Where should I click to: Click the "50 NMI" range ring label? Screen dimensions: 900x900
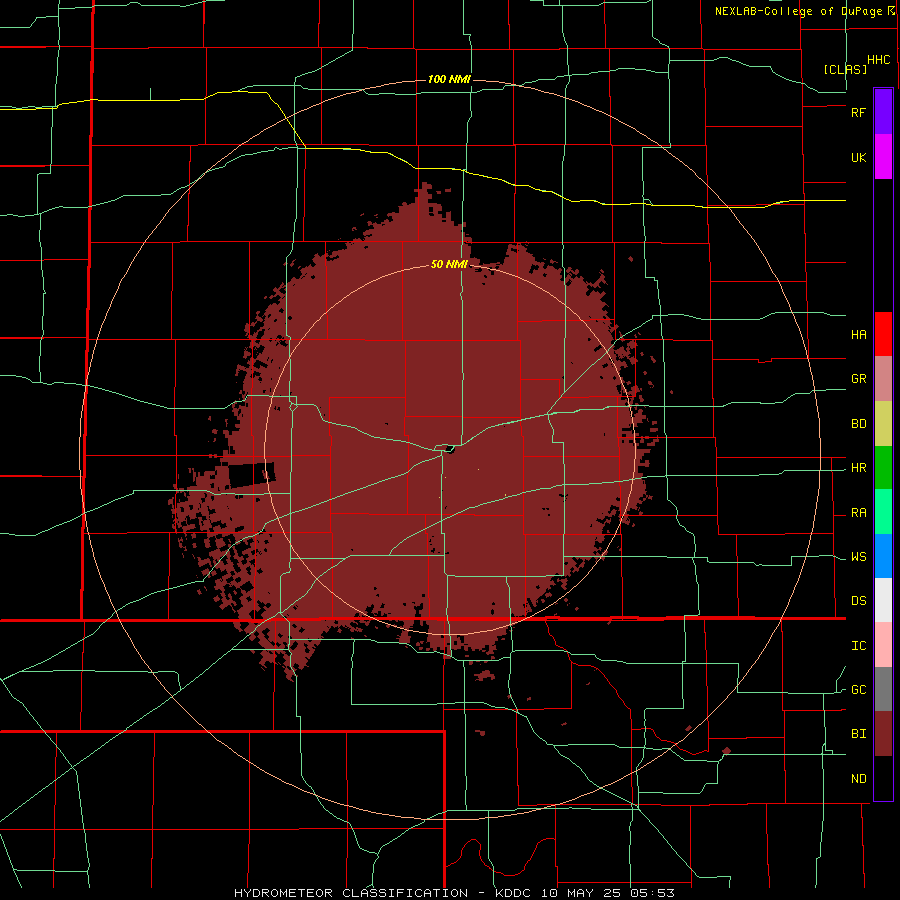pyautogui.click(x=449, y=265)
